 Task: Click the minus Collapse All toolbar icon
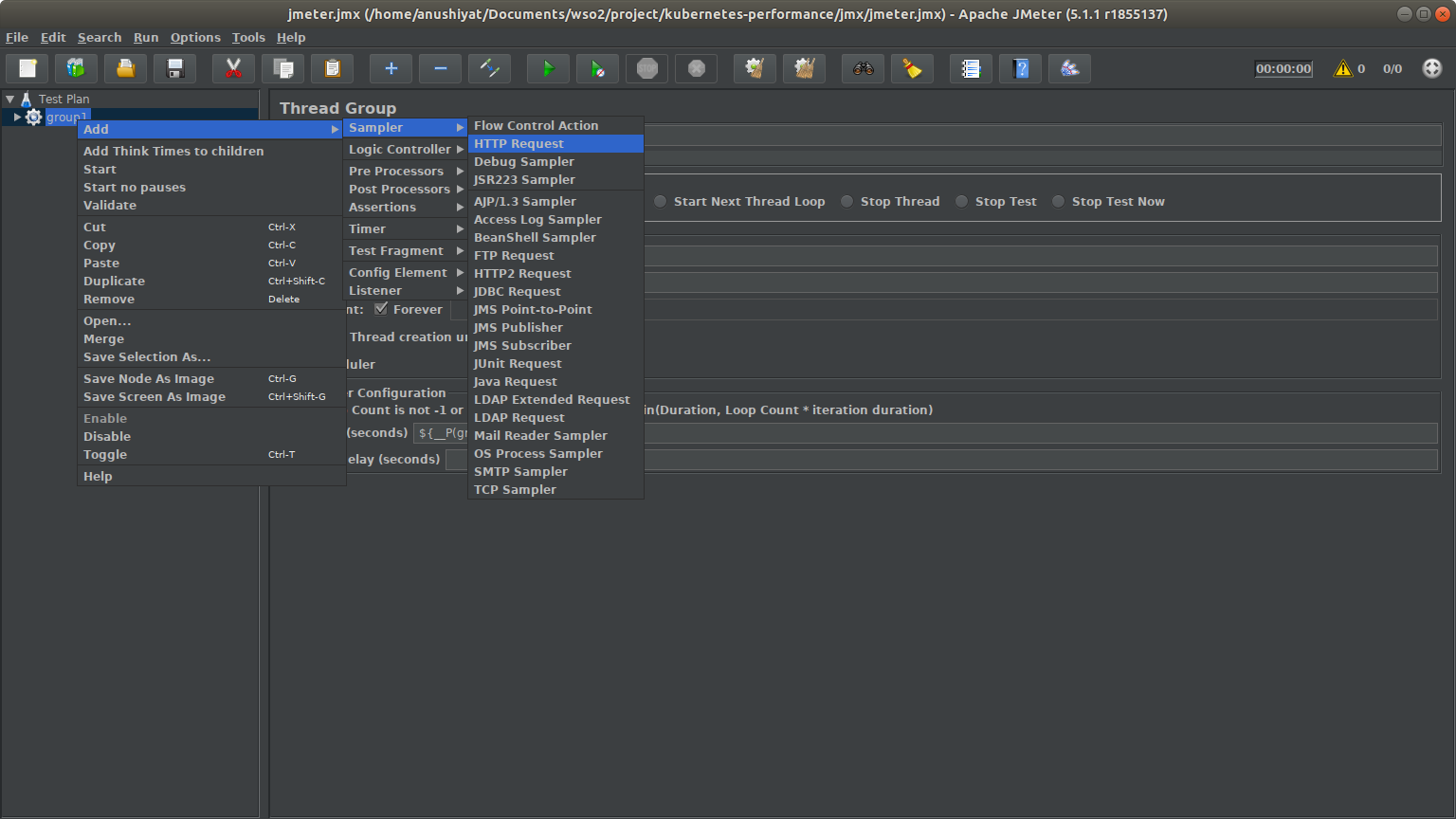coord(440,68)
